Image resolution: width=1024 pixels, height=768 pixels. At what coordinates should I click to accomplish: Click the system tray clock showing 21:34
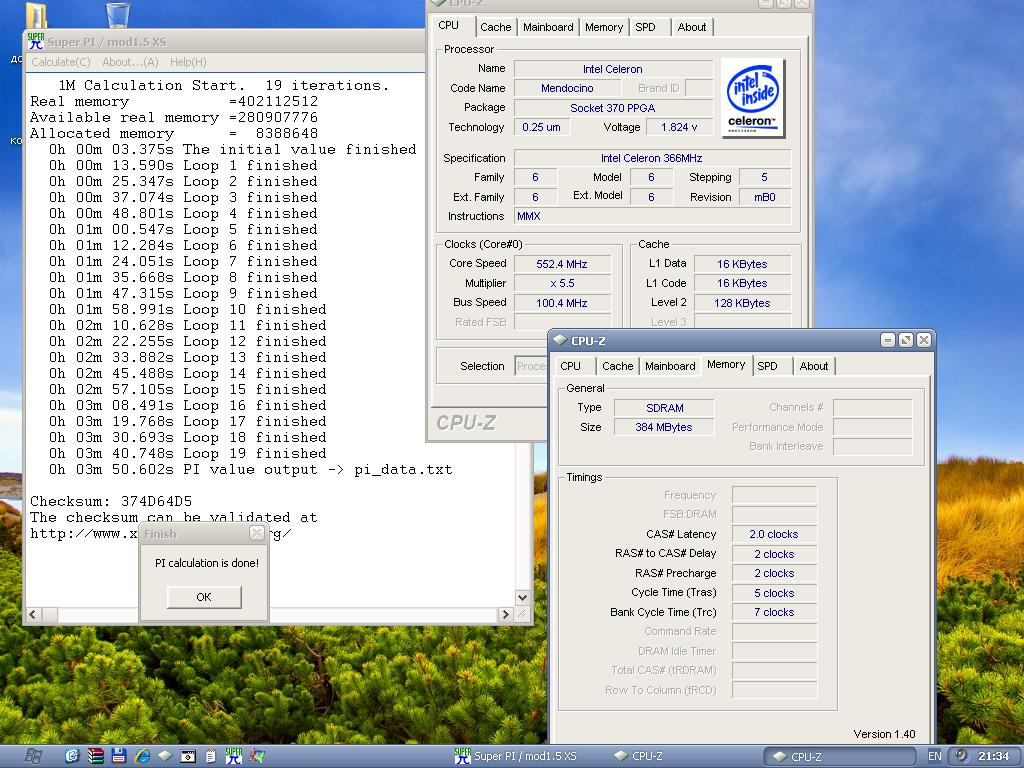pyautogui.click(x=993, y=756)
